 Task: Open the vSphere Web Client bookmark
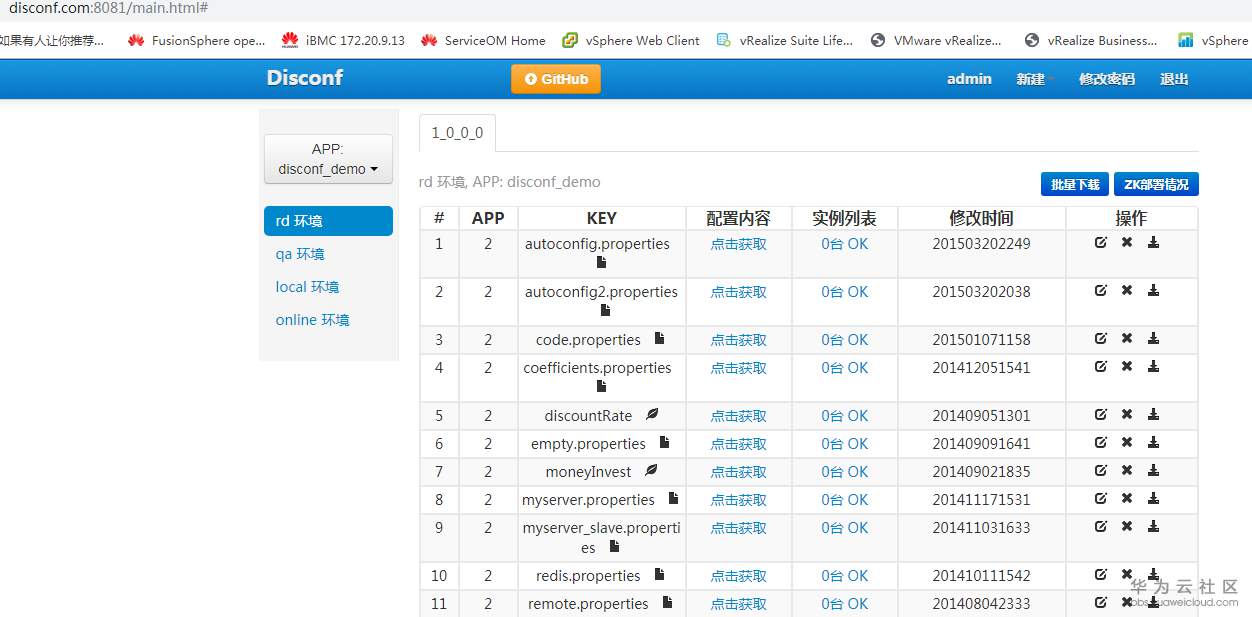point(631,40)
